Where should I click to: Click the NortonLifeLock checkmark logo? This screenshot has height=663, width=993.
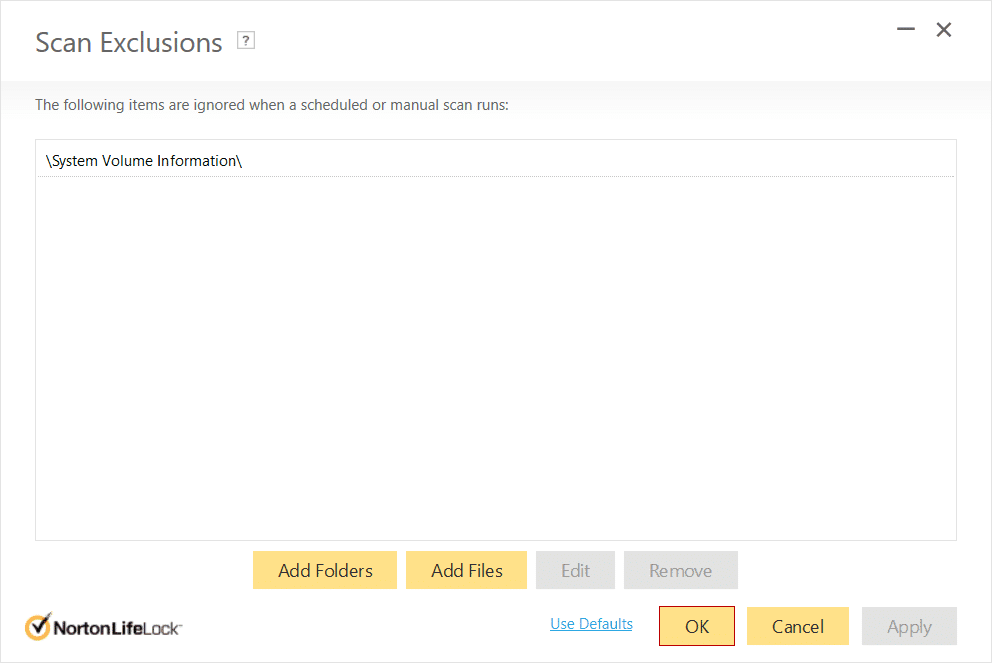38,627
